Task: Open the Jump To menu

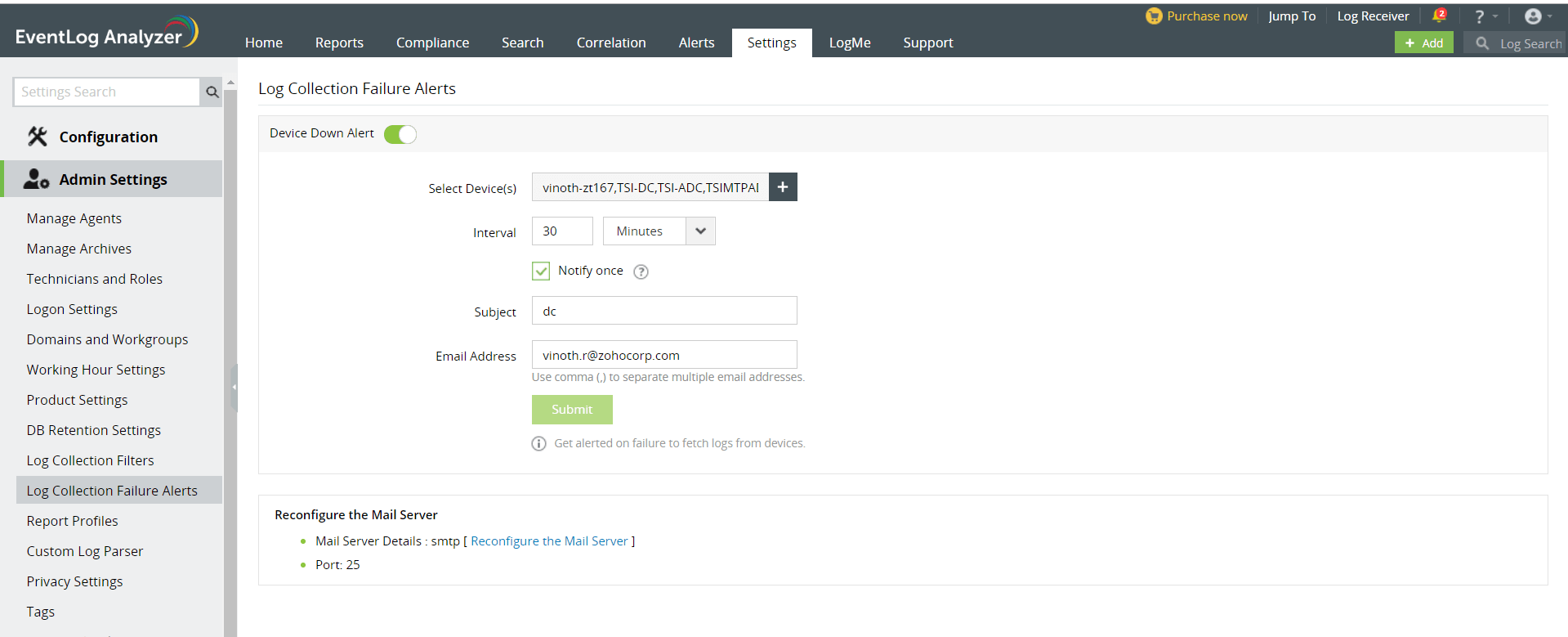Action: pyautogui.click(x=1292, y=16)
